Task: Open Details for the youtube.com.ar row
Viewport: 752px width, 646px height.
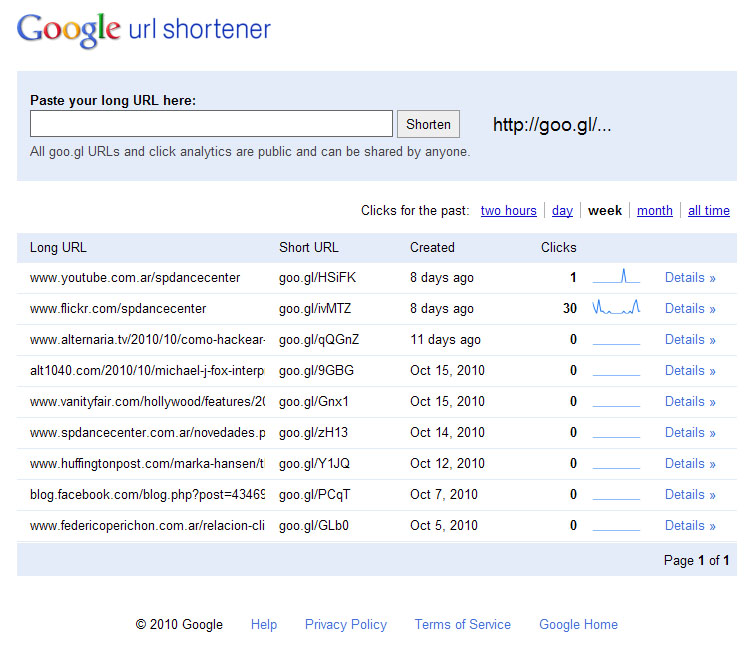Action: point(690,278)
